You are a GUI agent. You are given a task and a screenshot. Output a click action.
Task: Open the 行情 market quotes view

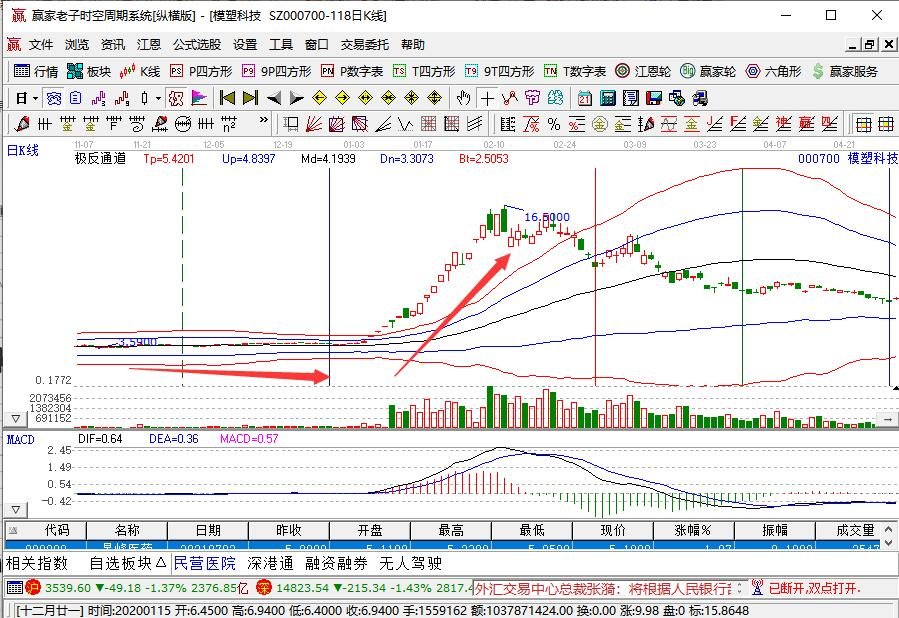tap(36, 71)
